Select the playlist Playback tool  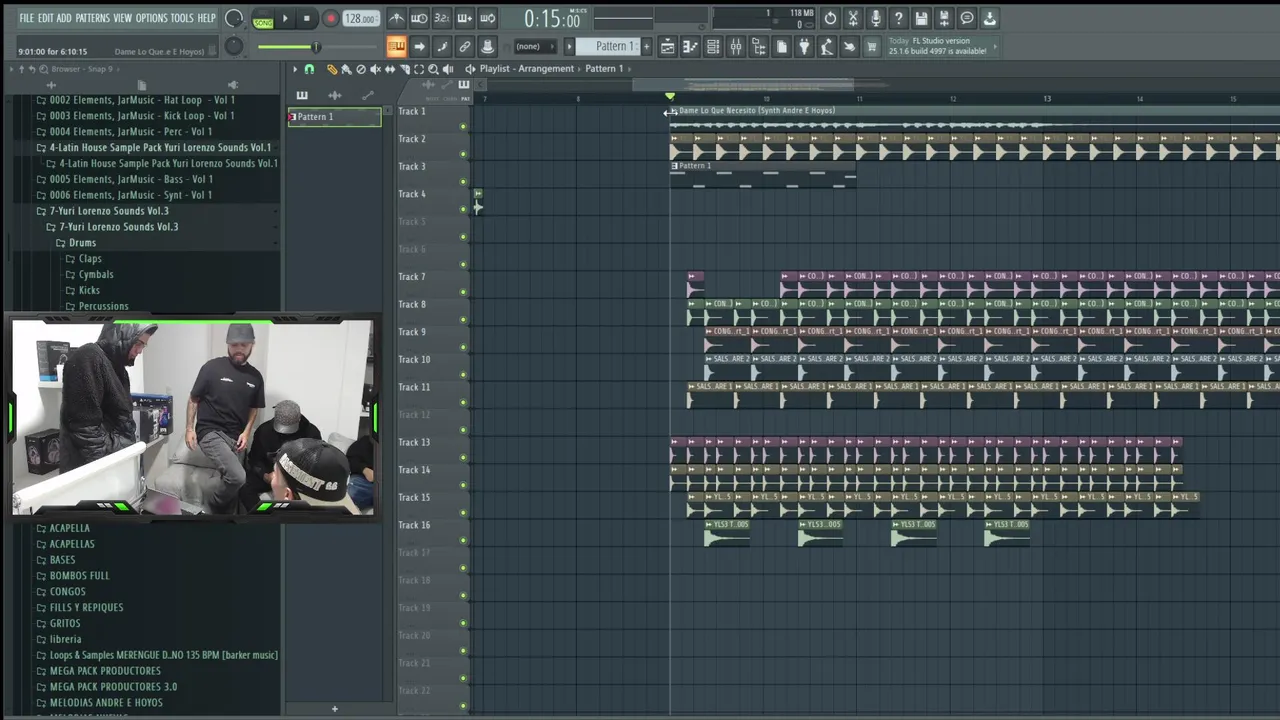click(448, 69)
